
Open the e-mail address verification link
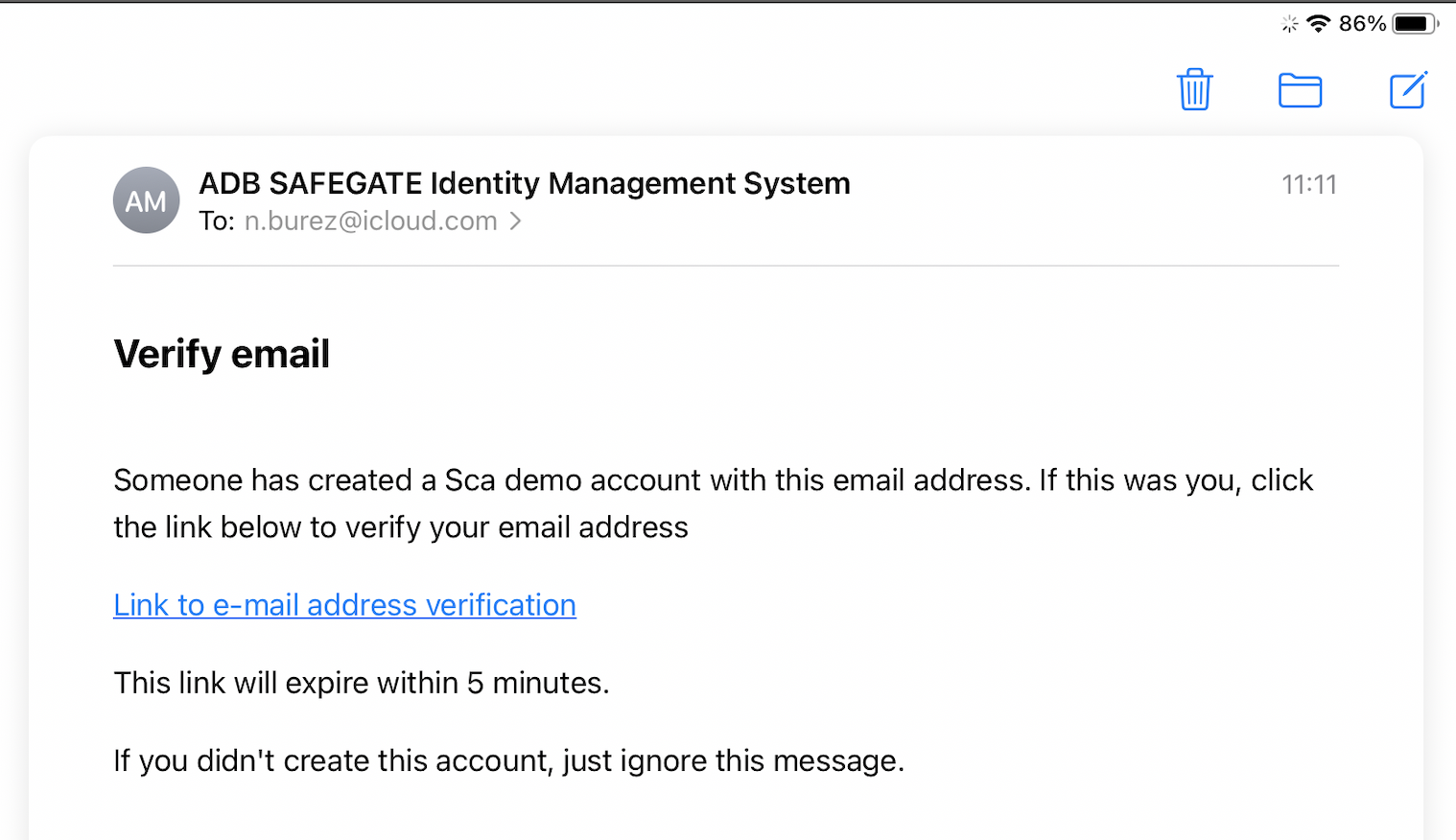click(344, 605)
